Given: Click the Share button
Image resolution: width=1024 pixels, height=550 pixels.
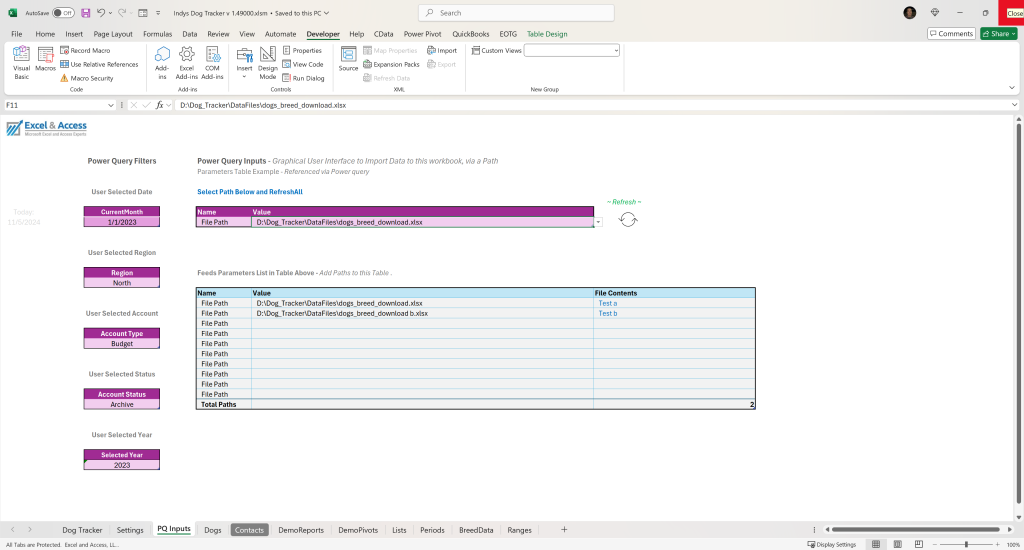Looking at the screenshot, I should 999,33.
